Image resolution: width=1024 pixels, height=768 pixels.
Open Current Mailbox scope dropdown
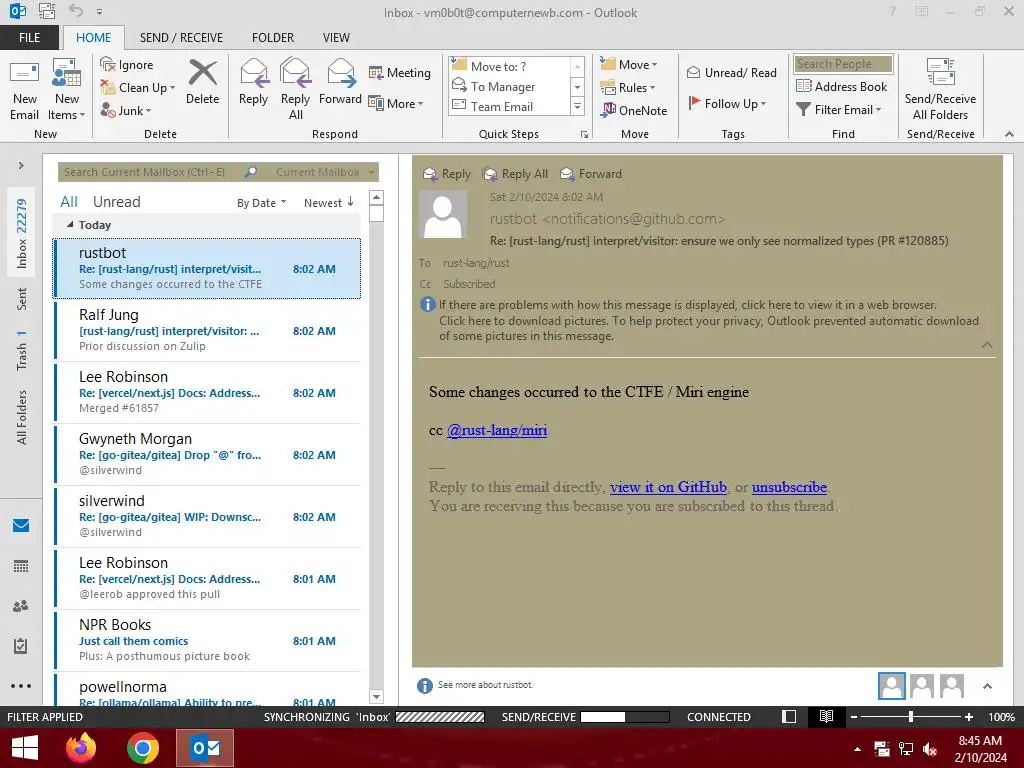tap(325, 172)
